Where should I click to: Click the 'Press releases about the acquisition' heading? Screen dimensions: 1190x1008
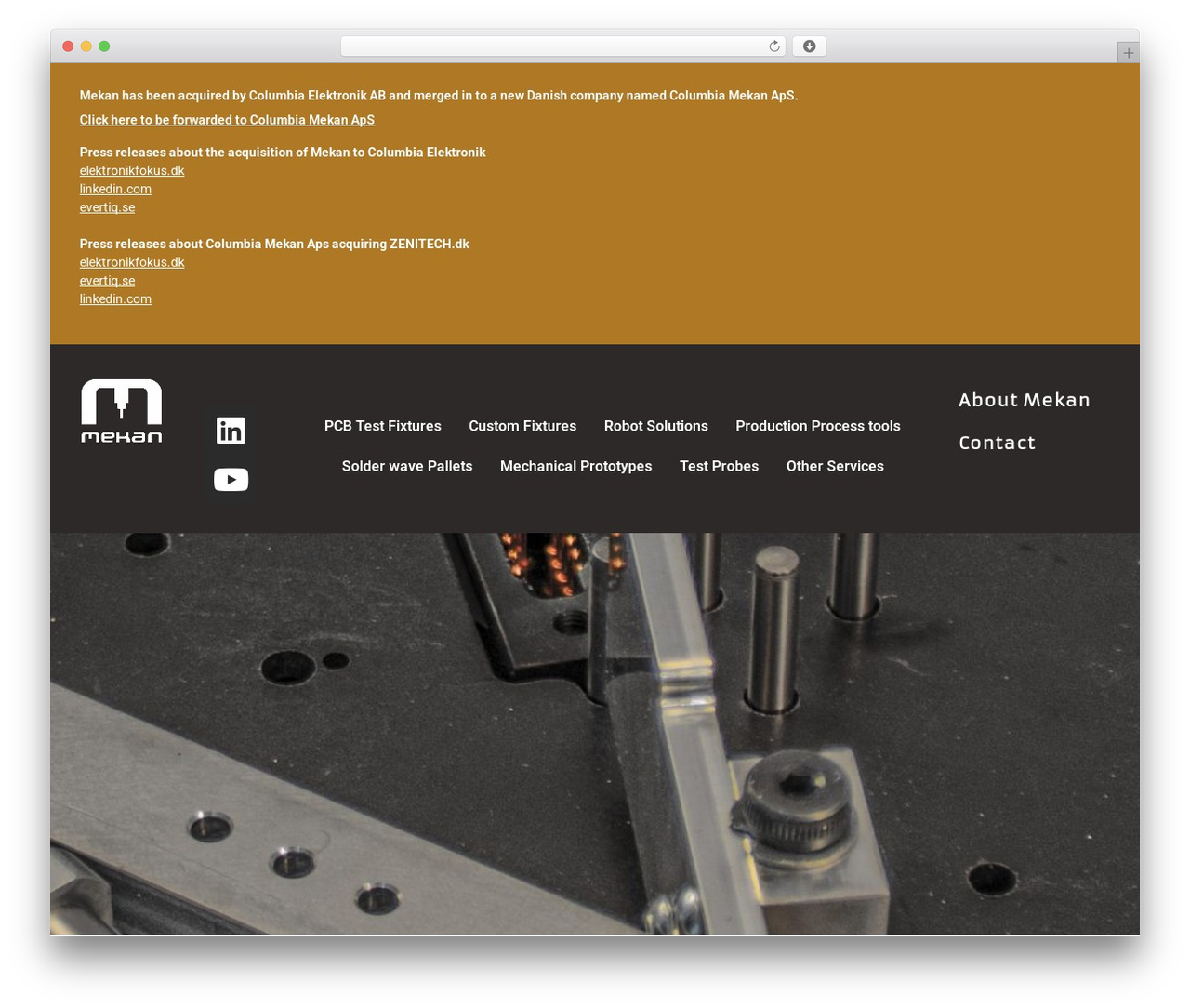tap(283, 153)
